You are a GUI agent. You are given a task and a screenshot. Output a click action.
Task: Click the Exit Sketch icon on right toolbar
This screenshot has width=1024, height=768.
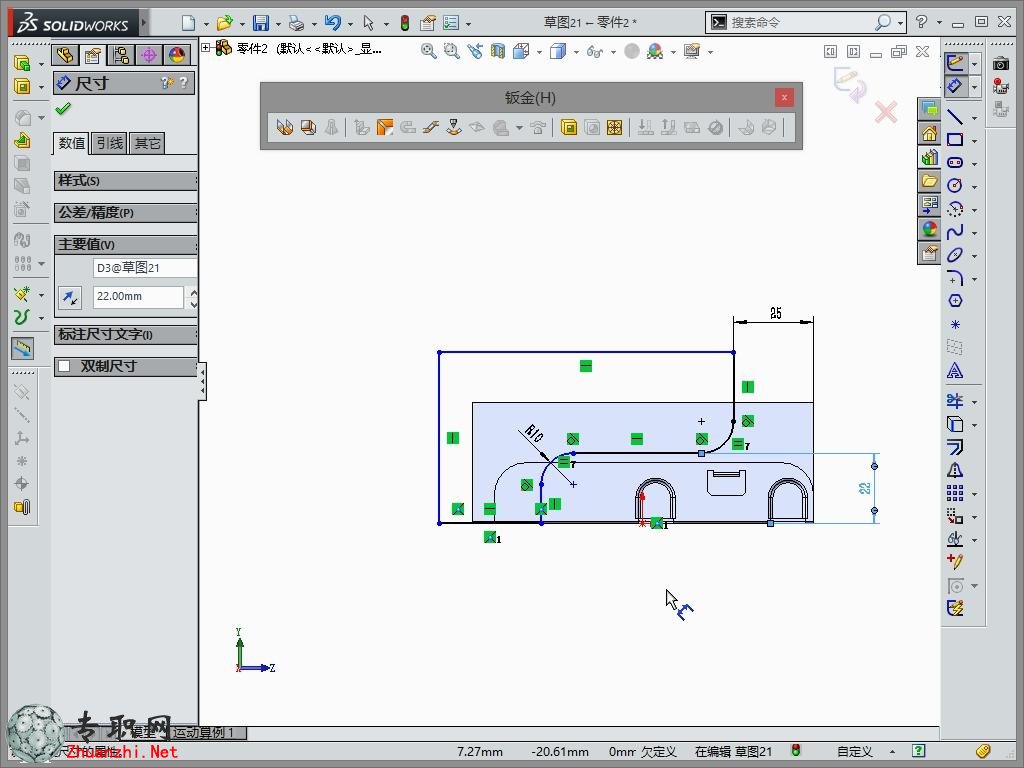955,63
